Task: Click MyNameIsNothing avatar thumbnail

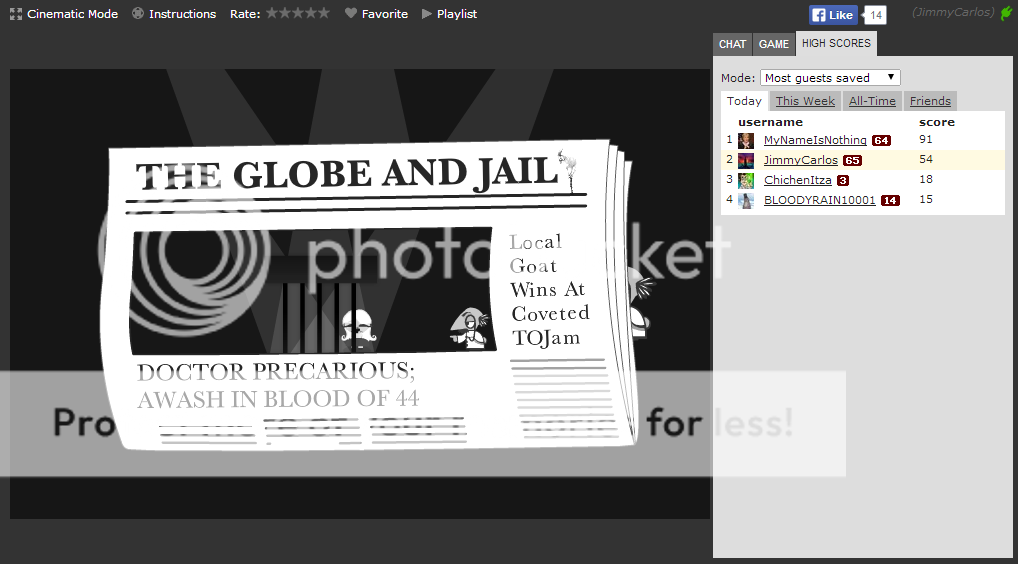Action: click(746, 141)
